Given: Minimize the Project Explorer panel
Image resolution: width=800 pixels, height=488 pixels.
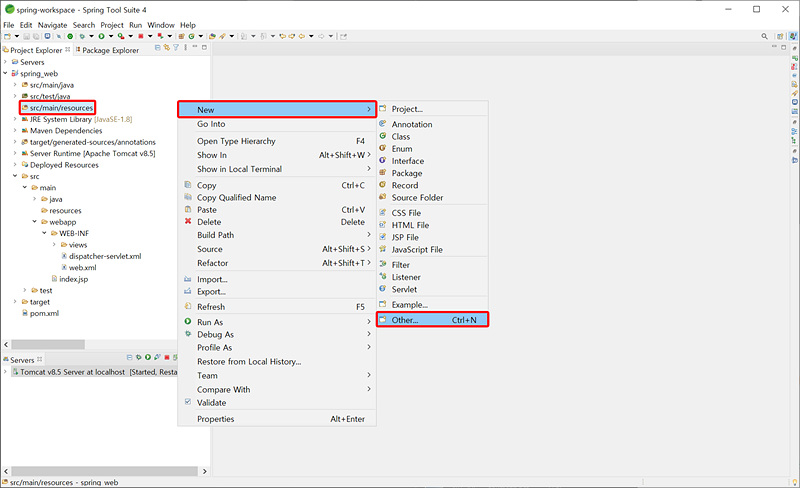Looking at the screenshot, I should coord(195,47).
